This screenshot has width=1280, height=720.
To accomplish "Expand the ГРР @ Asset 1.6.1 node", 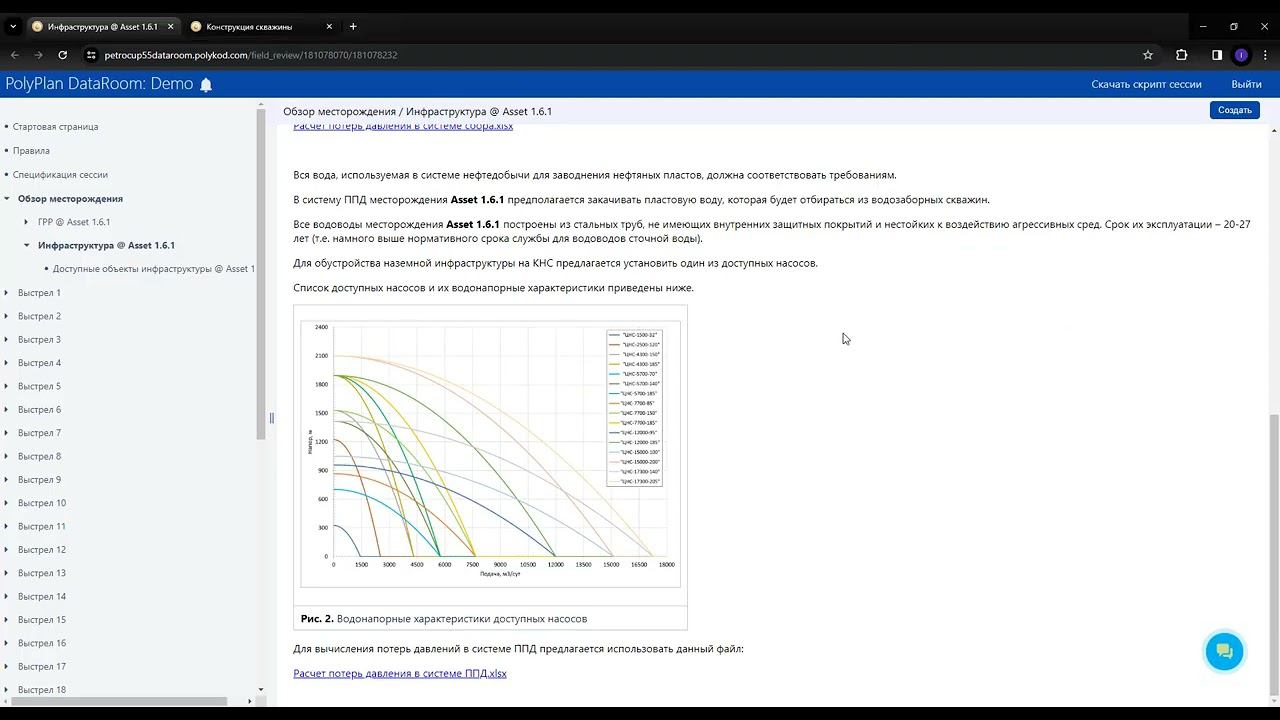I will point(27,222).
